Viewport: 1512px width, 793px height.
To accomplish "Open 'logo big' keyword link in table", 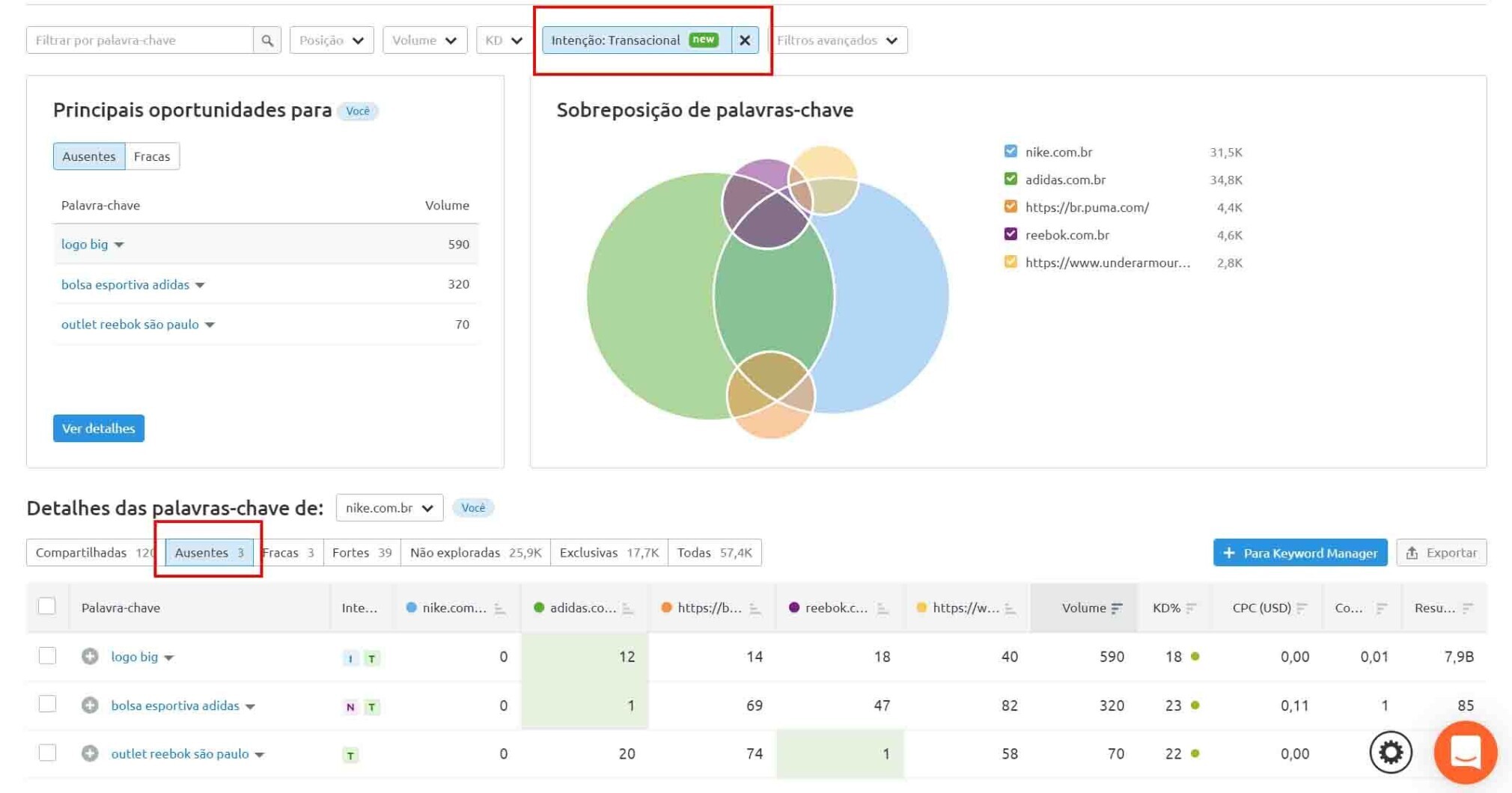I will coord(135,656).
